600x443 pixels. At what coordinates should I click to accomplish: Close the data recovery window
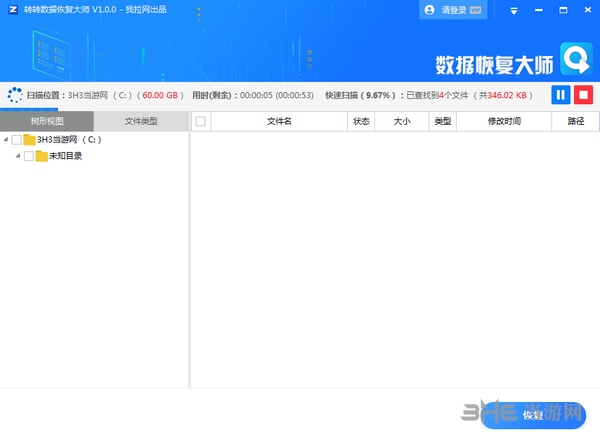pyautogui.click(x=588, y=10)
